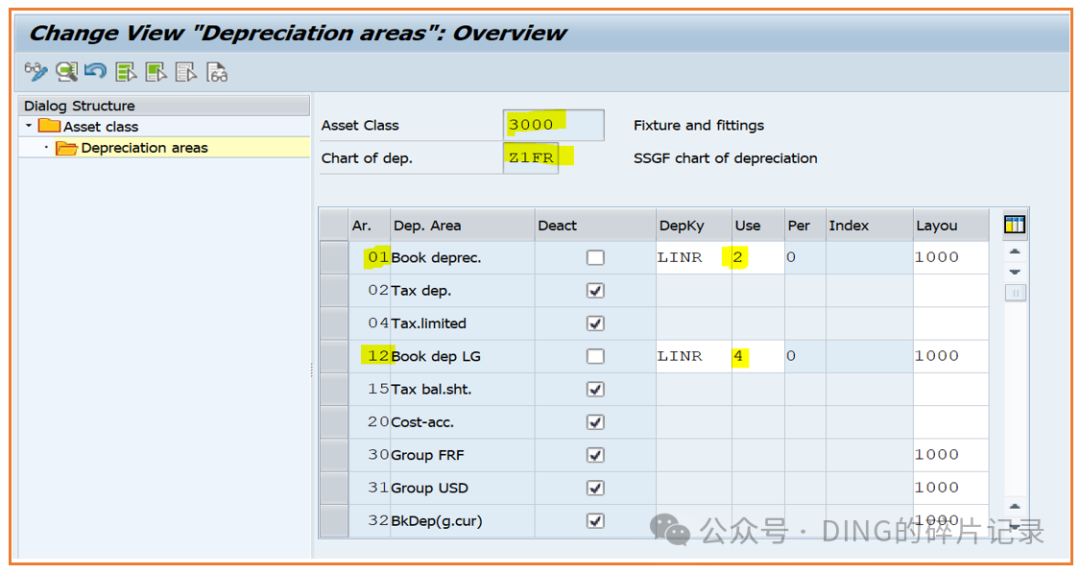This screenshot has width=1080, height=574.
Task: Open table settings icon above the scrollbar
Action: tap(1015, 225)
